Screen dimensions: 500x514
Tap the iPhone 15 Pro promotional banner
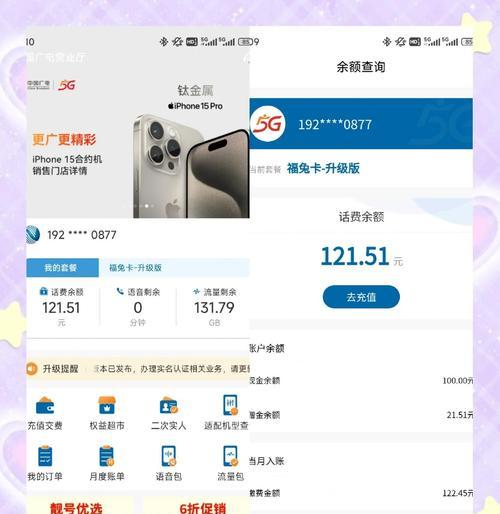point(138,147)
